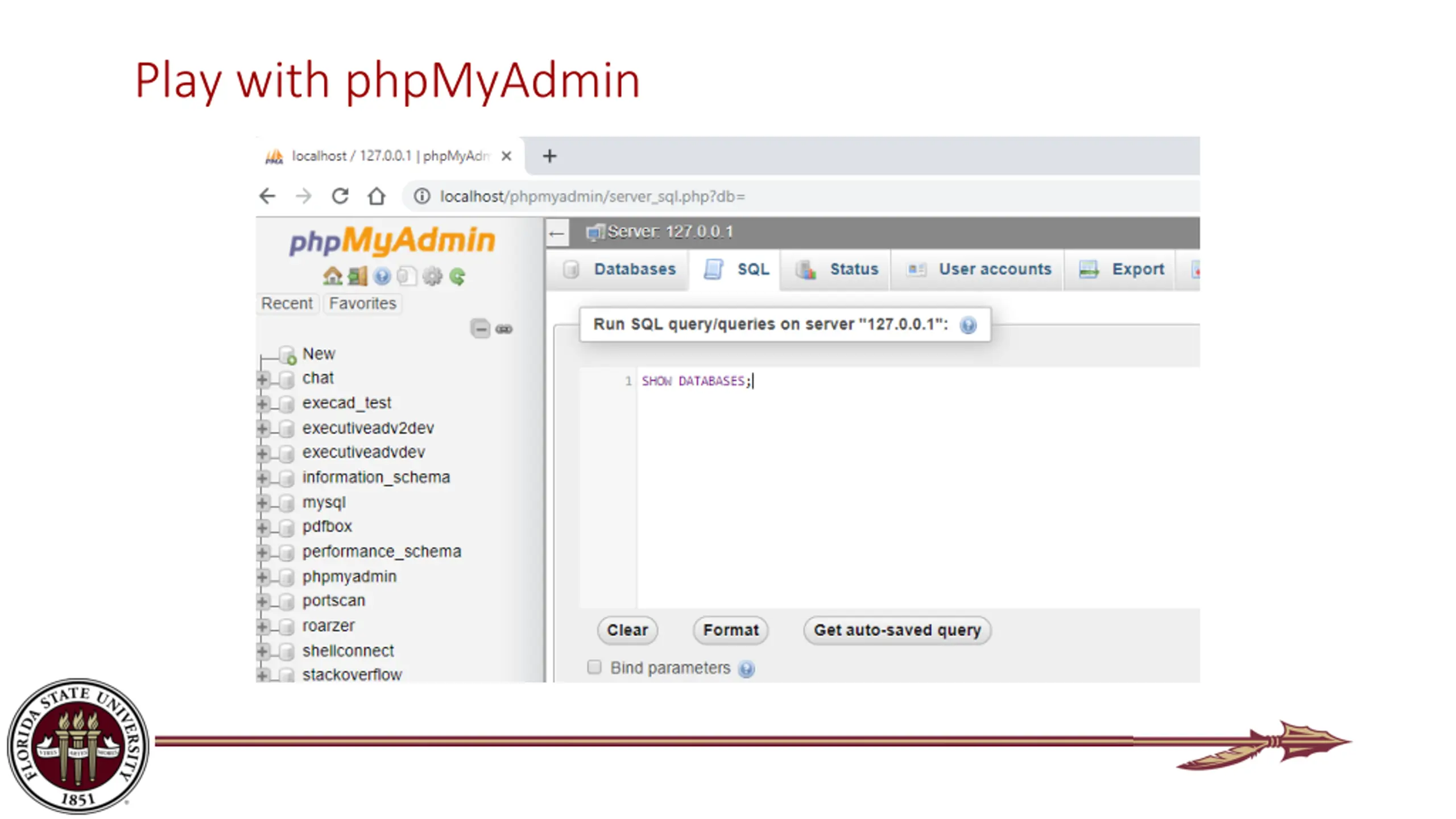Click green reload navigation panel icon

click(x=457, y=276)
